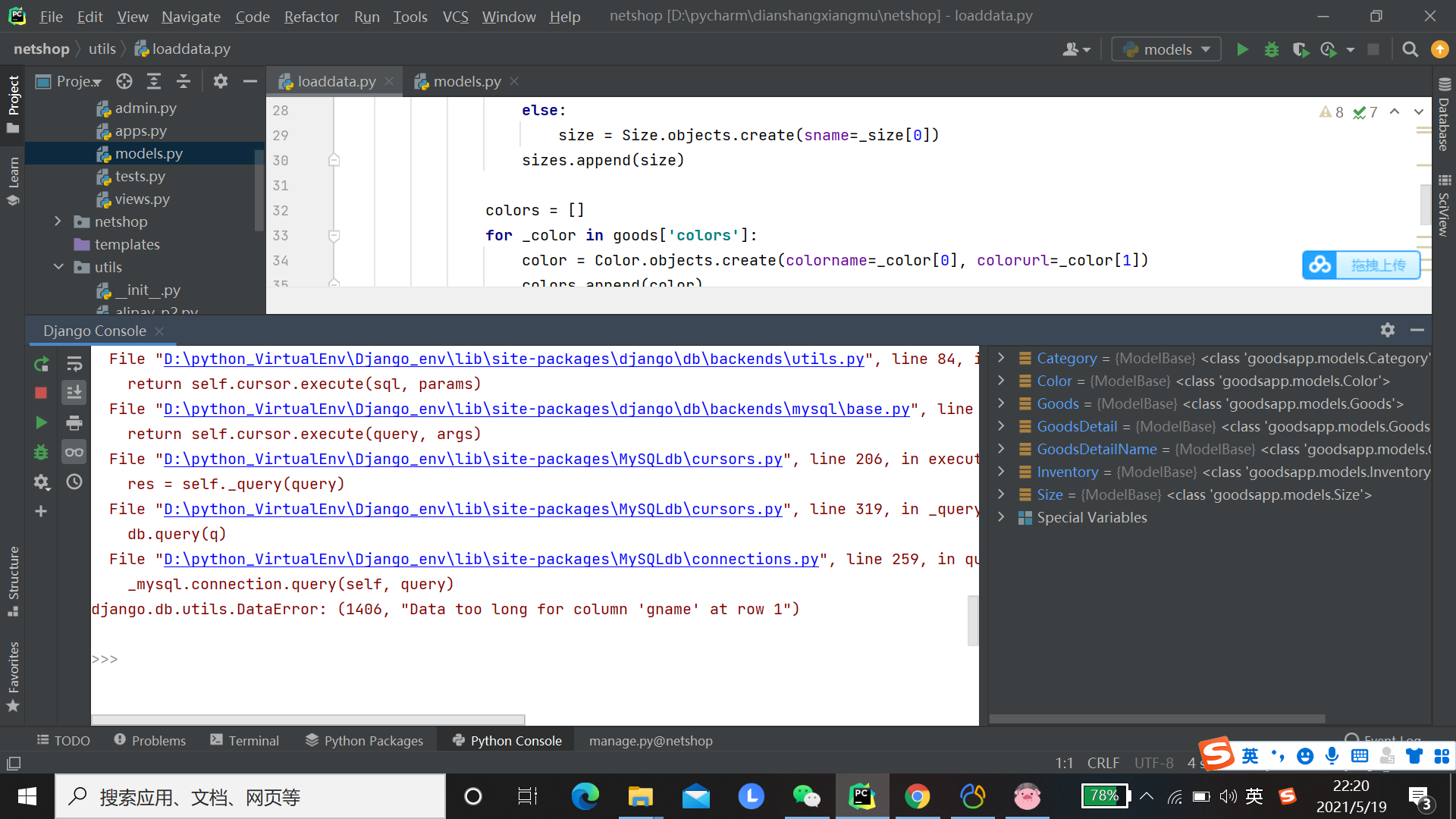The height and width of the screenshot is (819, 1456).
Task: Attach debugger bug icon in console toolbar
Action: pos(41,452)
